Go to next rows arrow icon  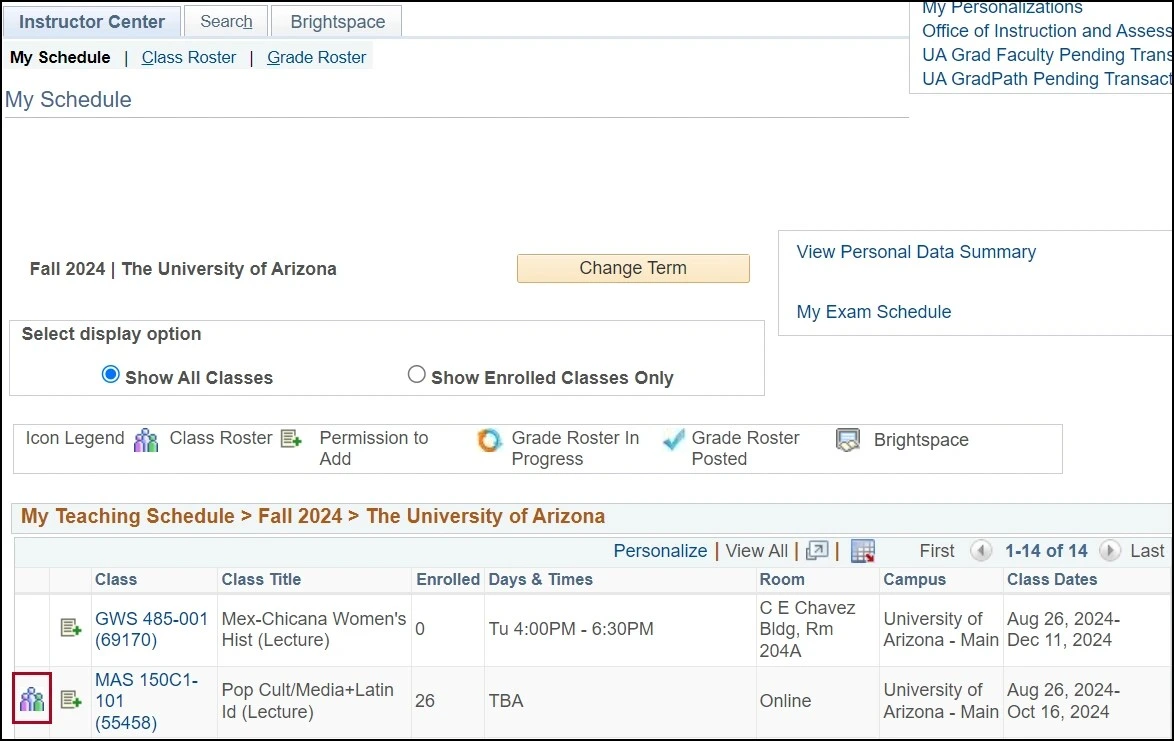pos(1110,551)
